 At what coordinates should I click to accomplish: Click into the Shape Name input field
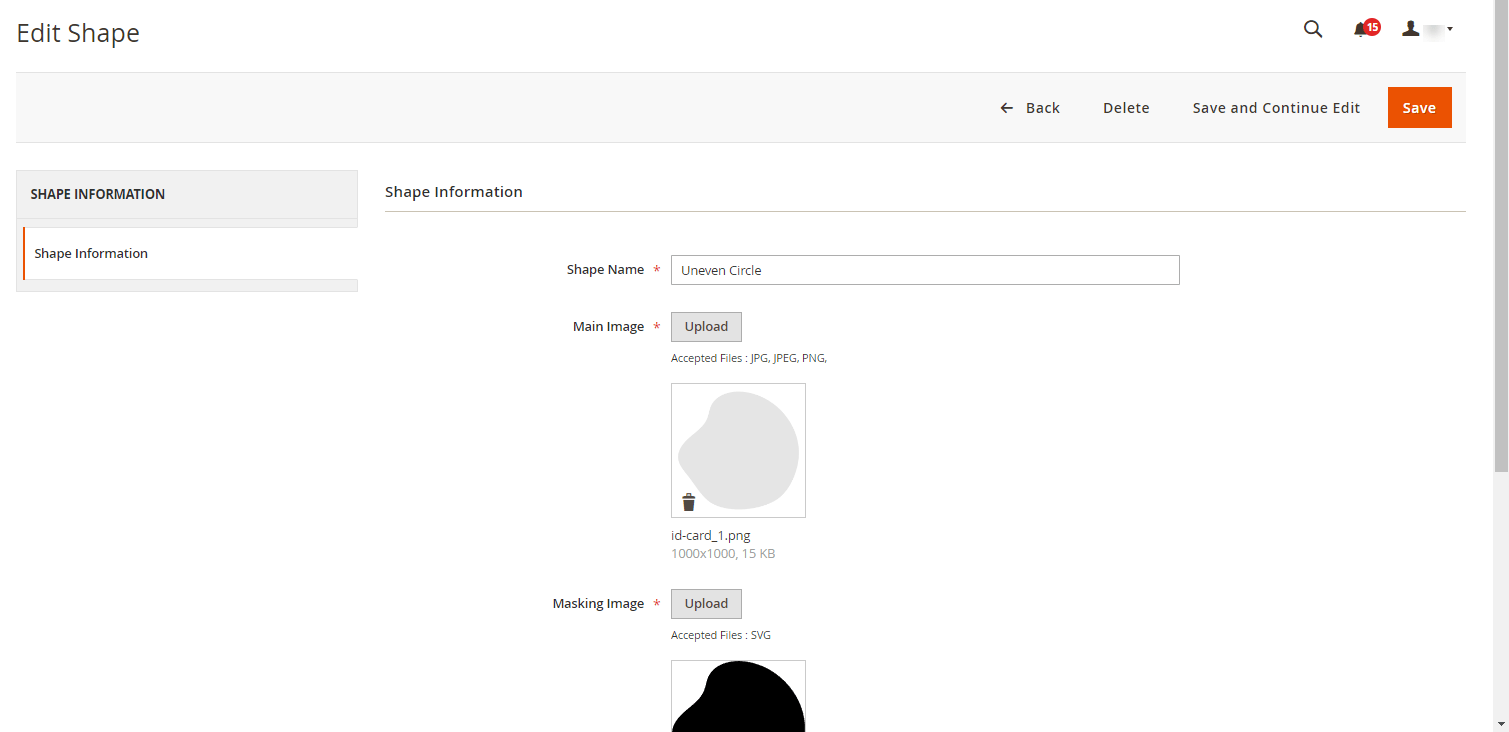(x=925, y=270)
